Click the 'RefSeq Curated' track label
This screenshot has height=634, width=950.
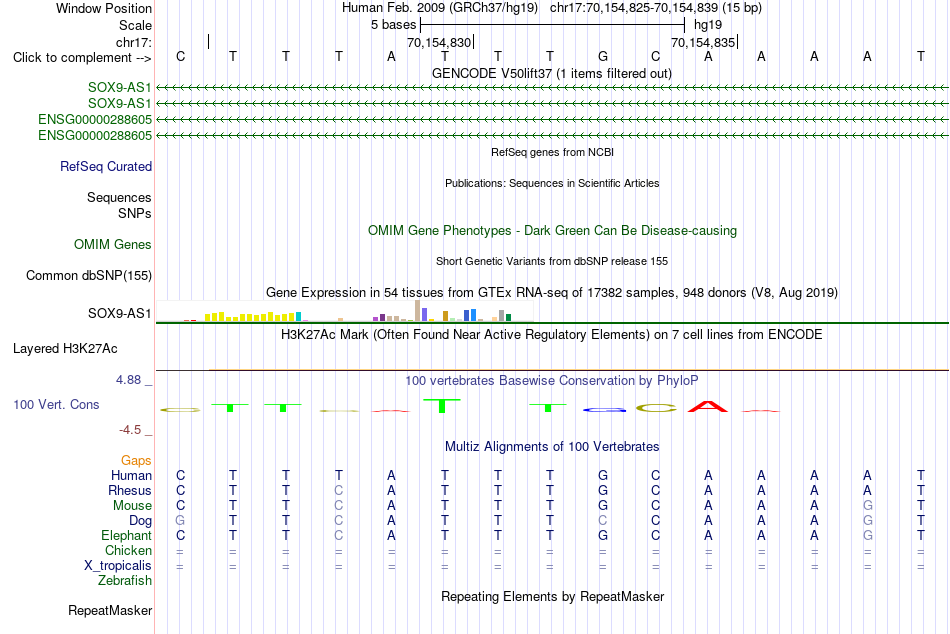click(x=106, y=166)
